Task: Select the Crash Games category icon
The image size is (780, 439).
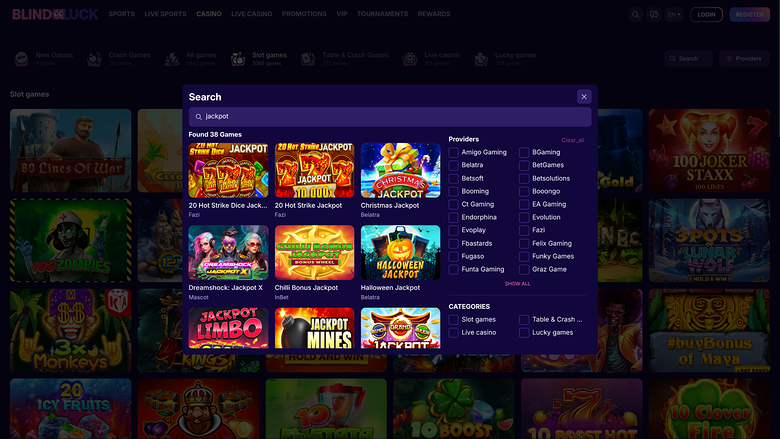Action: click(94, 59)
